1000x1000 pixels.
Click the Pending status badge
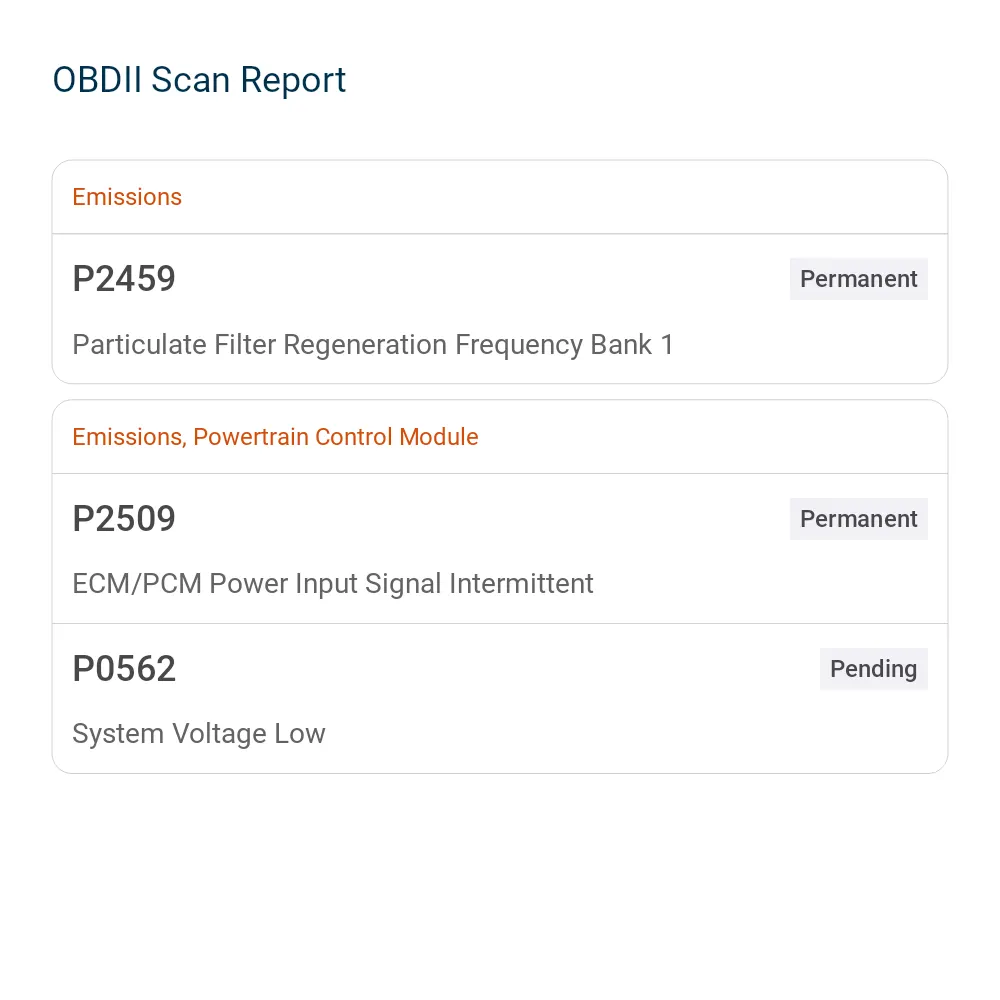874,668
